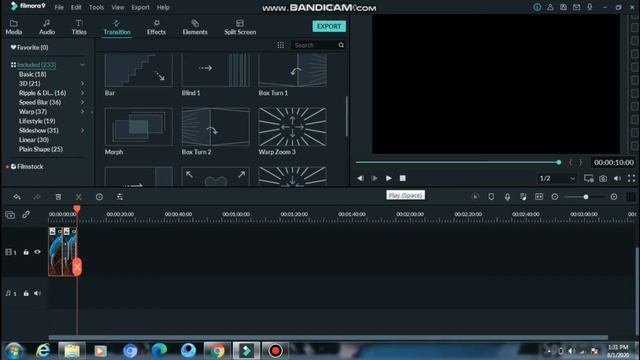Open the Help menu
Viewport: 640px width, 360px height.
point(163,7)
